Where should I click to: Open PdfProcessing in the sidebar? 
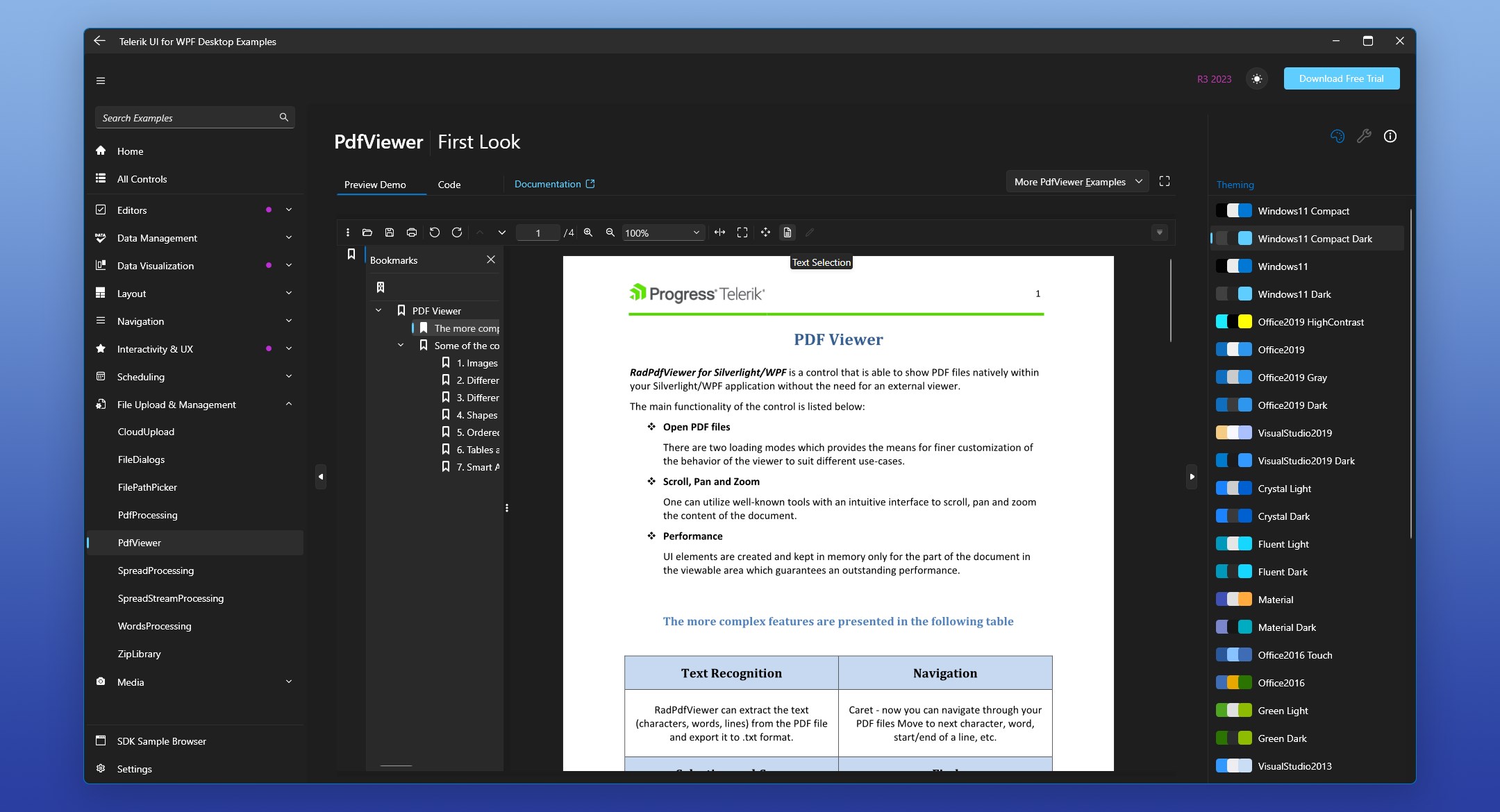tap(147, 515)
